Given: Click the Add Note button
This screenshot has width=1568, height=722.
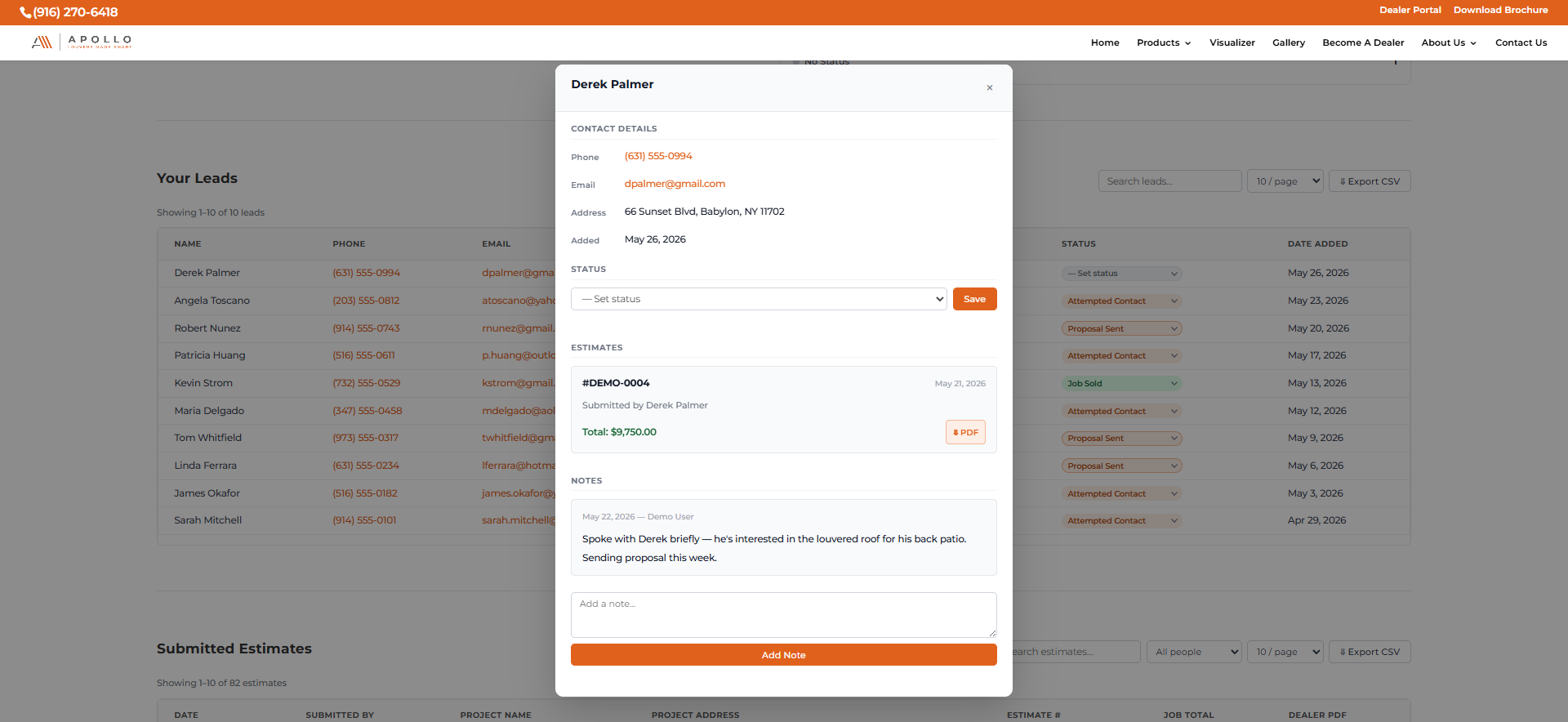Looking at the screenshot, I should [783, 655].
